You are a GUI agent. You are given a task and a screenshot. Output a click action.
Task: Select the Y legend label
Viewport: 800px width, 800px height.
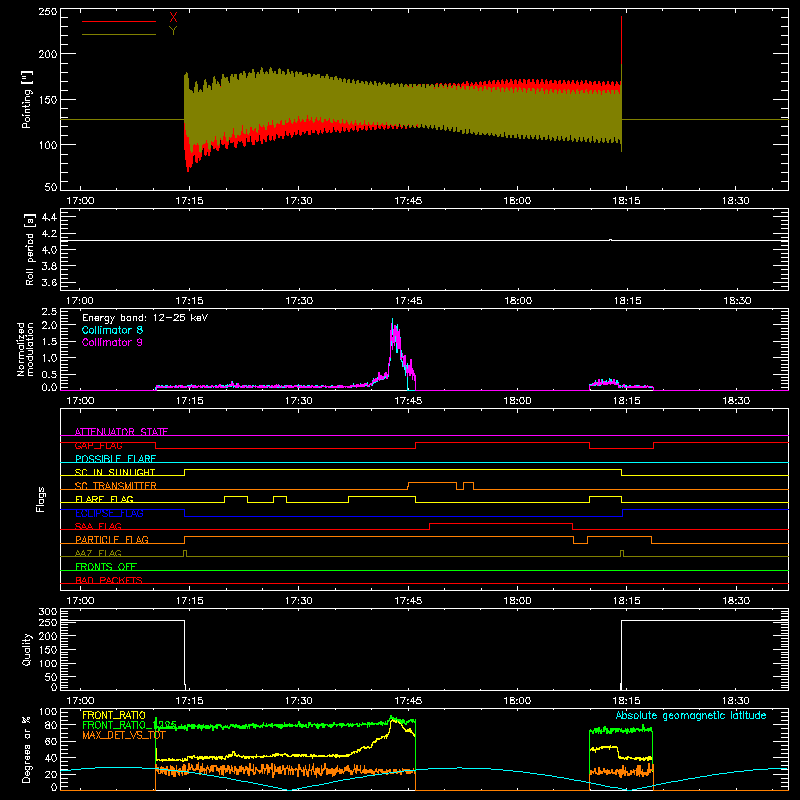[173, 31]
